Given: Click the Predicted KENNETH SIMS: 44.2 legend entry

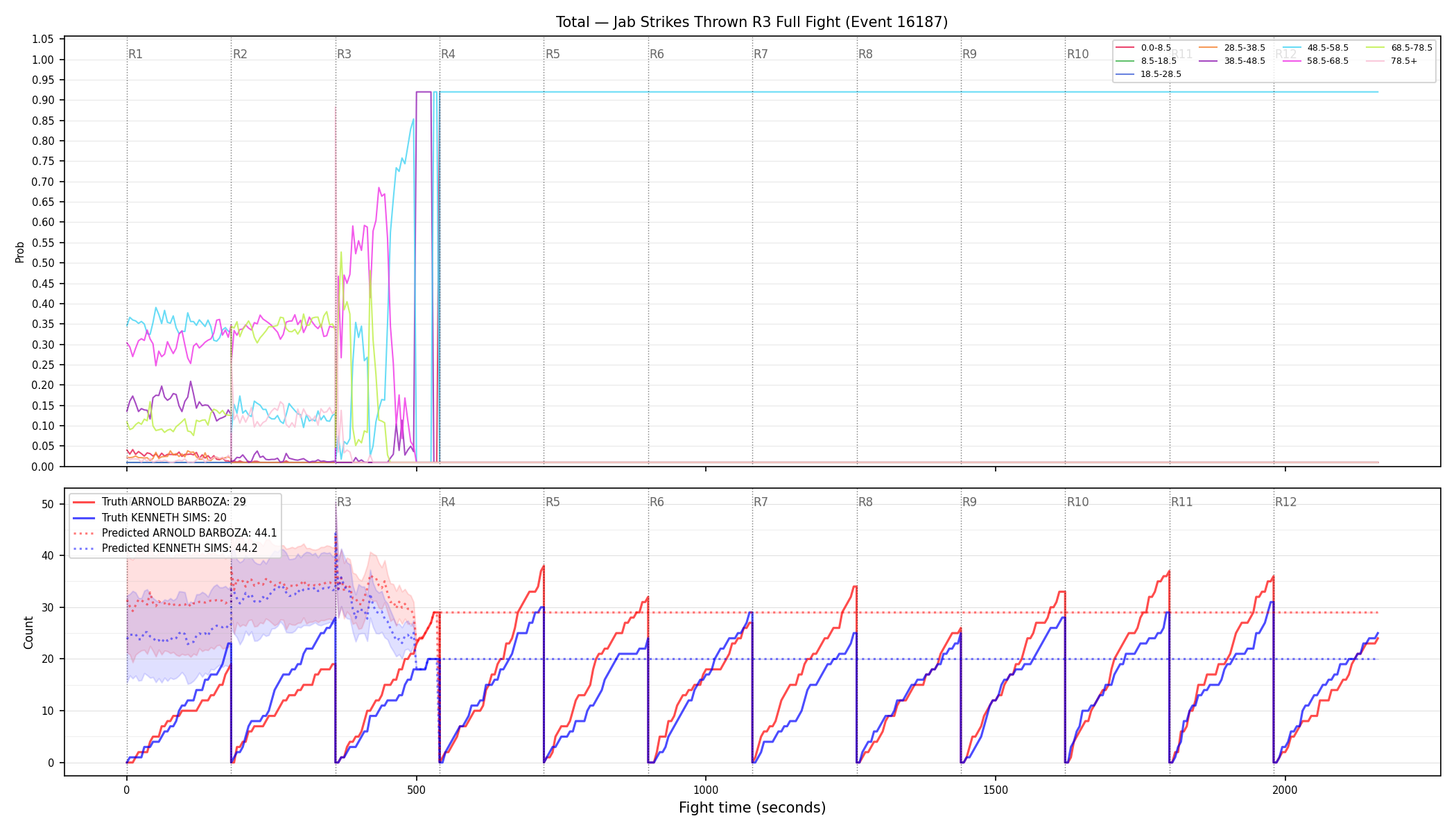Looking at the screenshot, I should pyautogui.click(x=165, y=548).
